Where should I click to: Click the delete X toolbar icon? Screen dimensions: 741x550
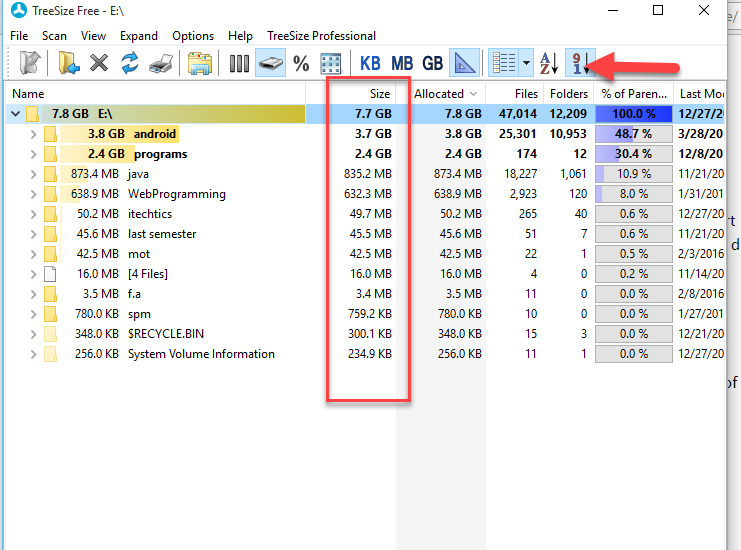(99, 64)
